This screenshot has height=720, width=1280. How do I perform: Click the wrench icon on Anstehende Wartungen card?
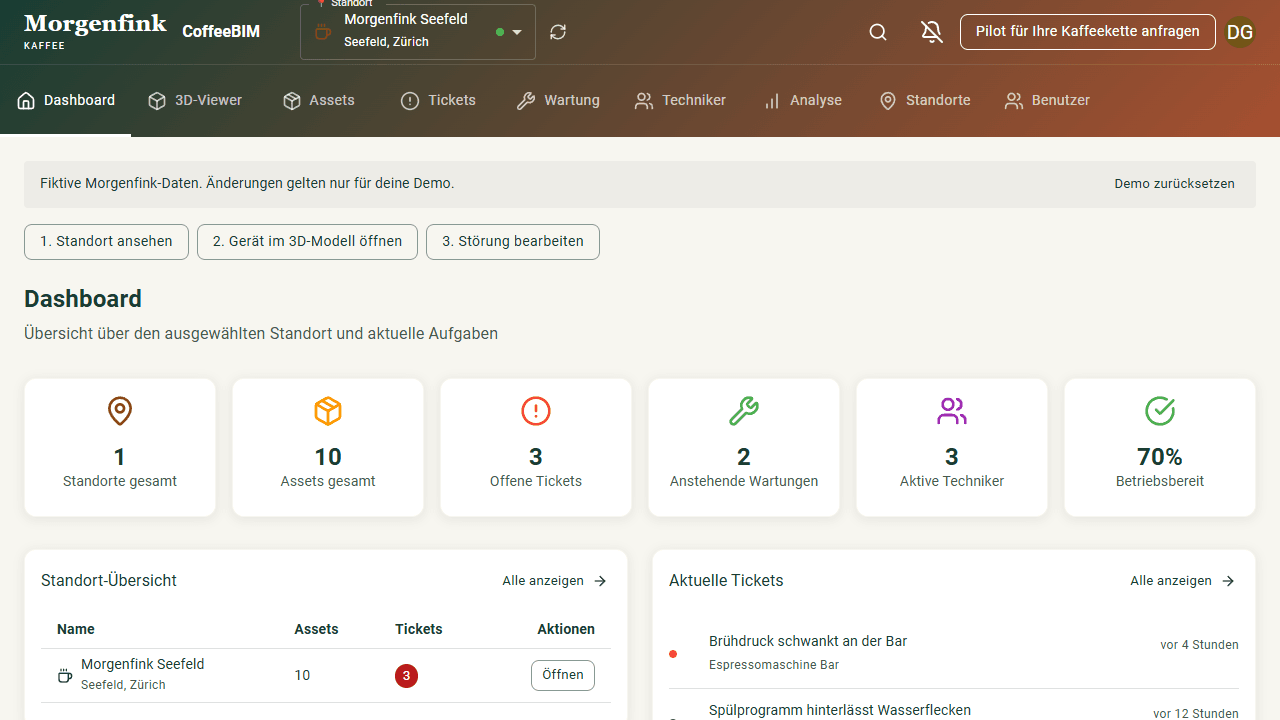click(x=744, y=411)
